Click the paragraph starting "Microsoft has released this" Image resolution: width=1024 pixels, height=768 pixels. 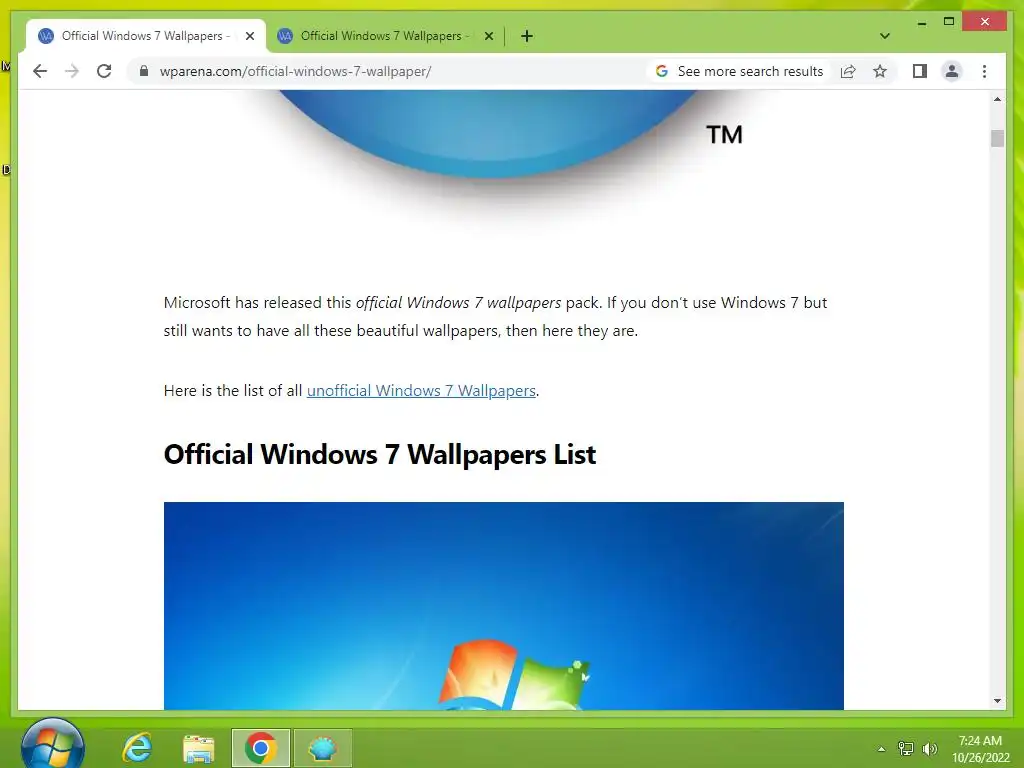click(x=495, y=317)
